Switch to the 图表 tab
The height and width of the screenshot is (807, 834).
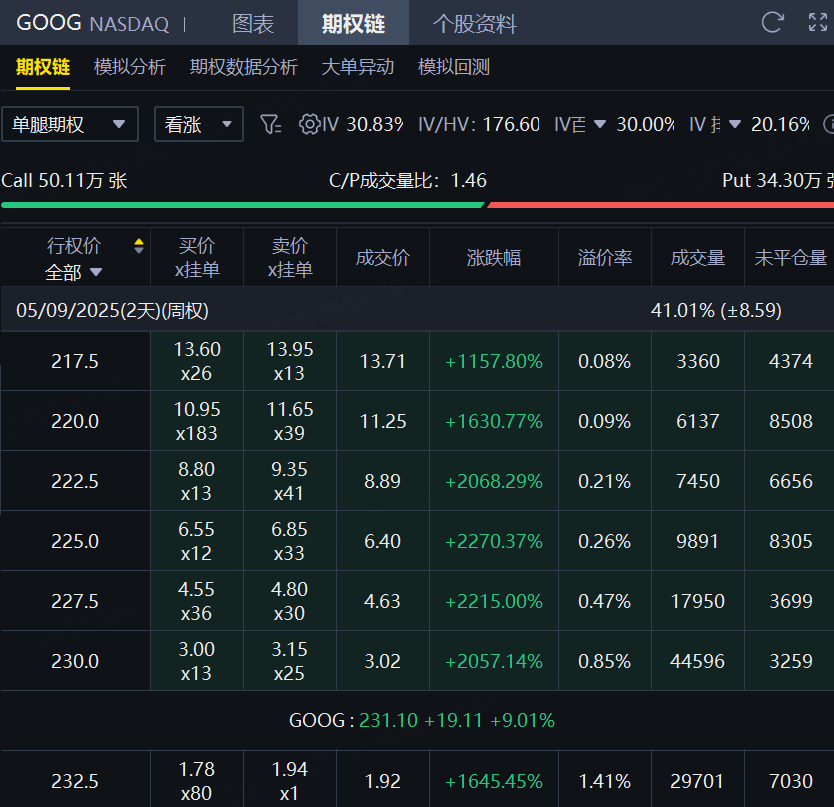point(253,23)
